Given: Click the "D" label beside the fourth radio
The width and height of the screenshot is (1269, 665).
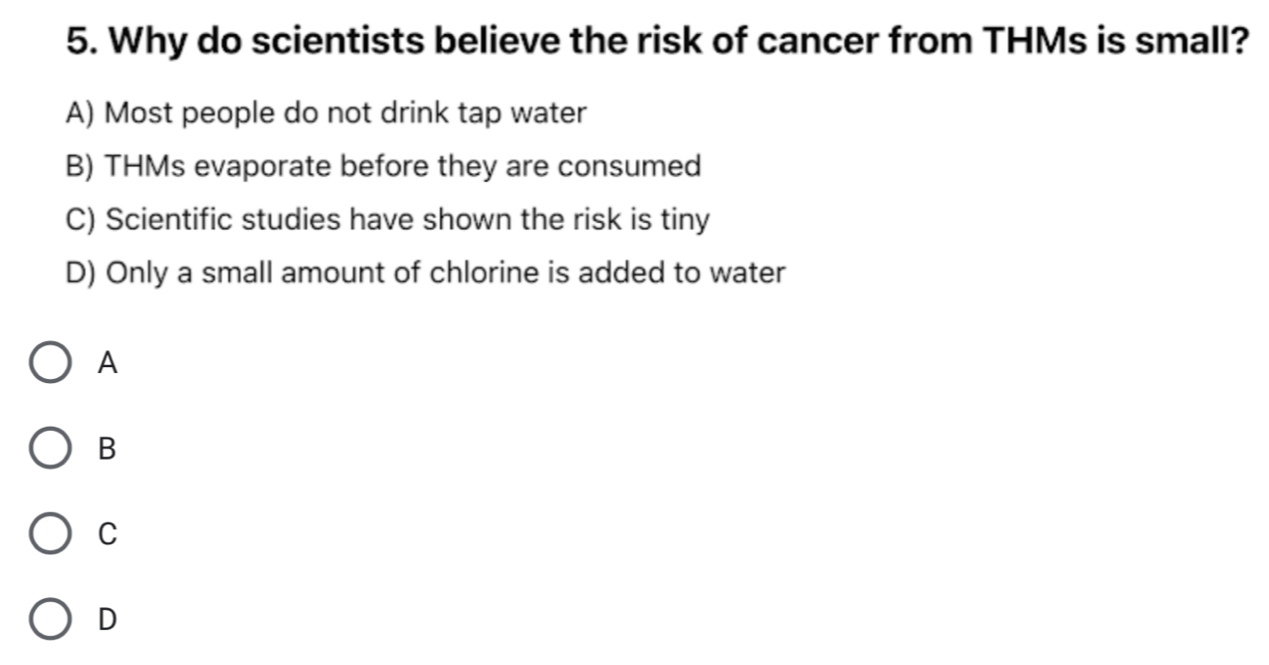Looking at the screenshot, I should click(x=108, y=621).
